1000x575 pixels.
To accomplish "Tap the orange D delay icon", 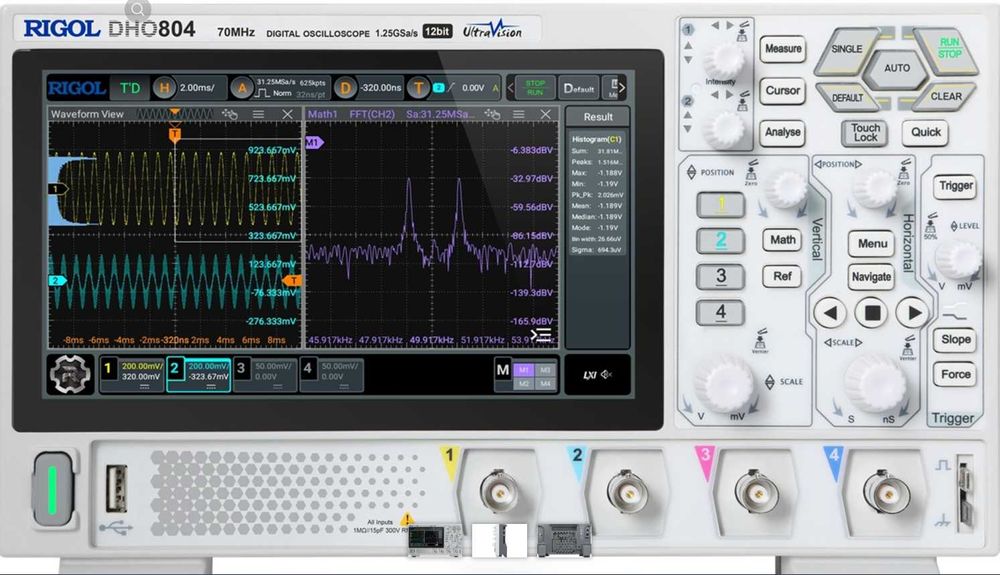I will pyautogui.click(x=345, y=88).
